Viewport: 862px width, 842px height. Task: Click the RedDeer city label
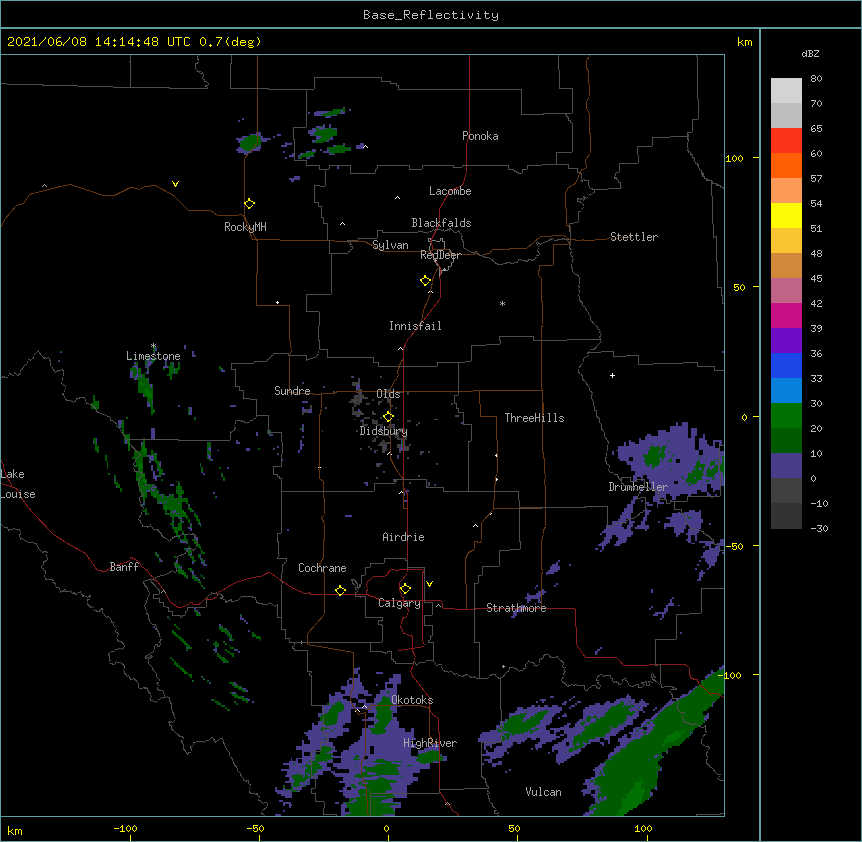[x=440, y=255]
